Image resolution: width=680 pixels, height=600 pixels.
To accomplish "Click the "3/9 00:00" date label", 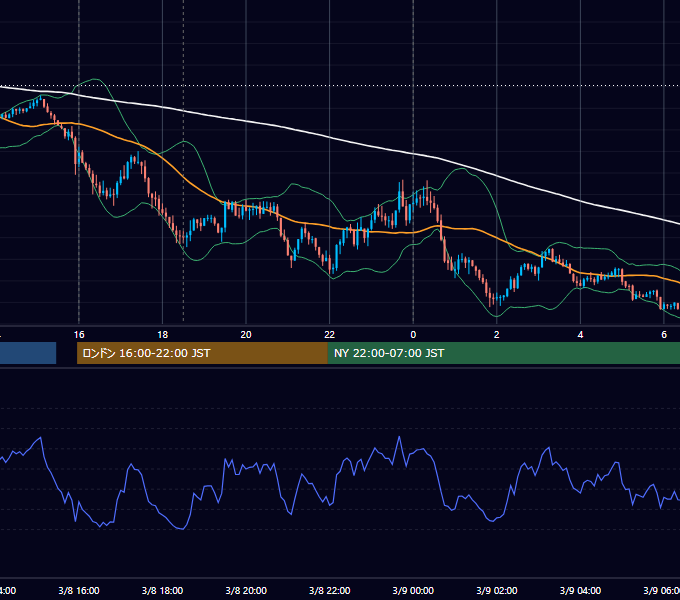I will (x=413, y=590).
